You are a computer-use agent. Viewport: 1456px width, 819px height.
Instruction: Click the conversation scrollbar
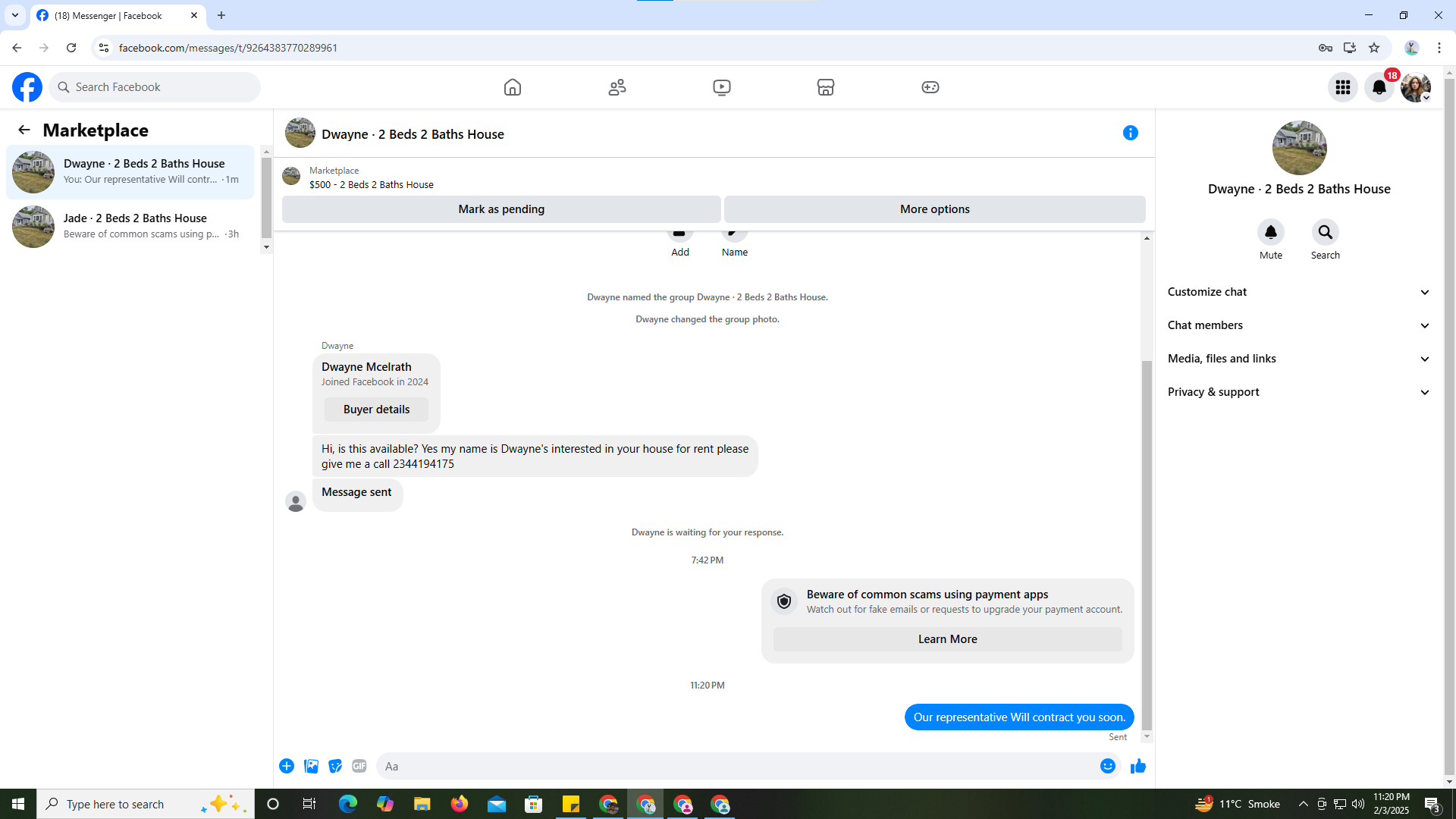(1147, 544)
